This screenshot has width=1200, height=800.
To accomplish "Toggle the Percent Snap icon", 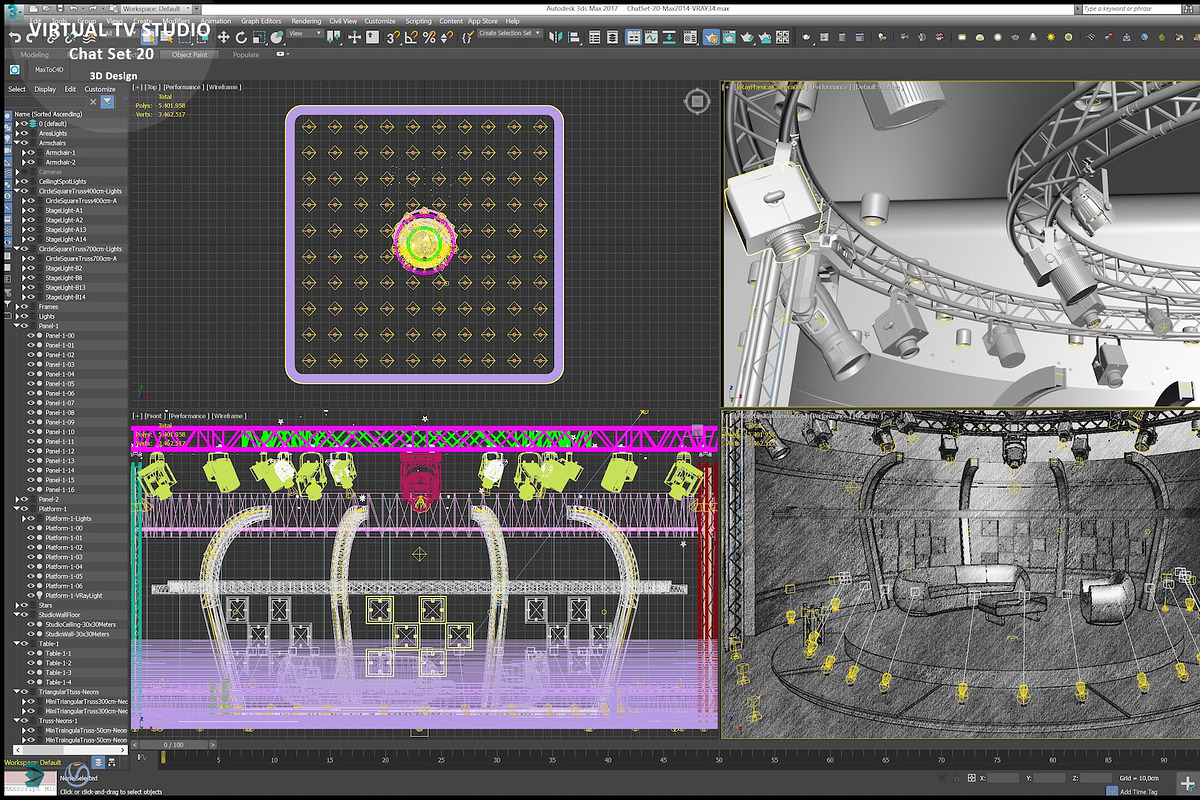I will point(429,37).
